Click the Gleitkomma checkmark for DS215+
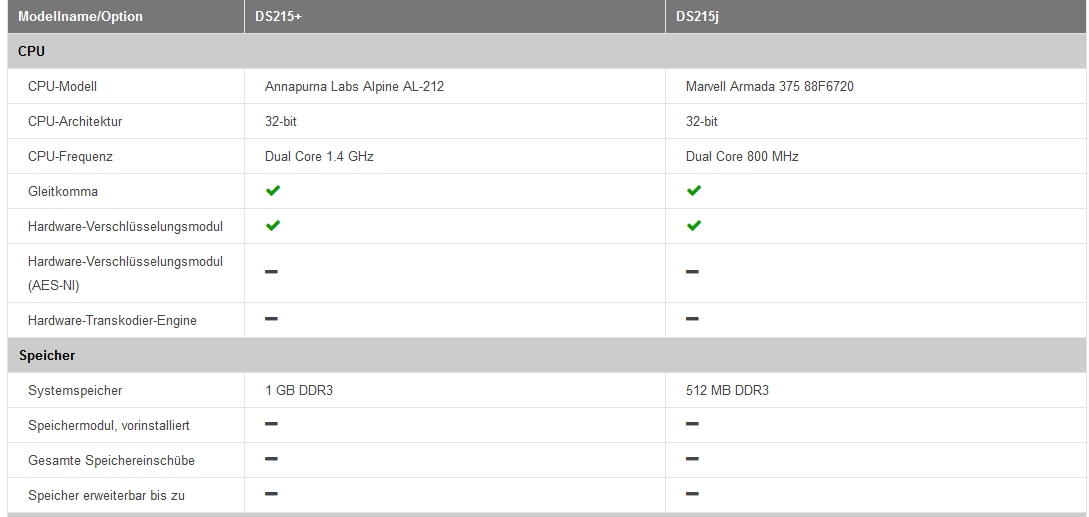The image size is (1089, 517). 273,190
